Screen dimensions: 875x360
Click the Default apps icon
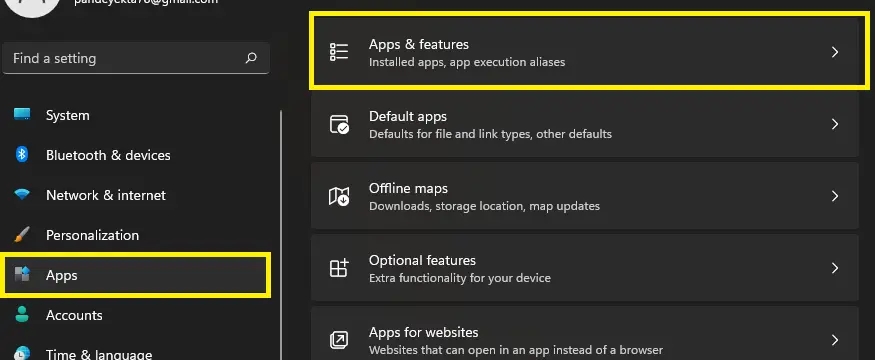click(x=339, y=124)
